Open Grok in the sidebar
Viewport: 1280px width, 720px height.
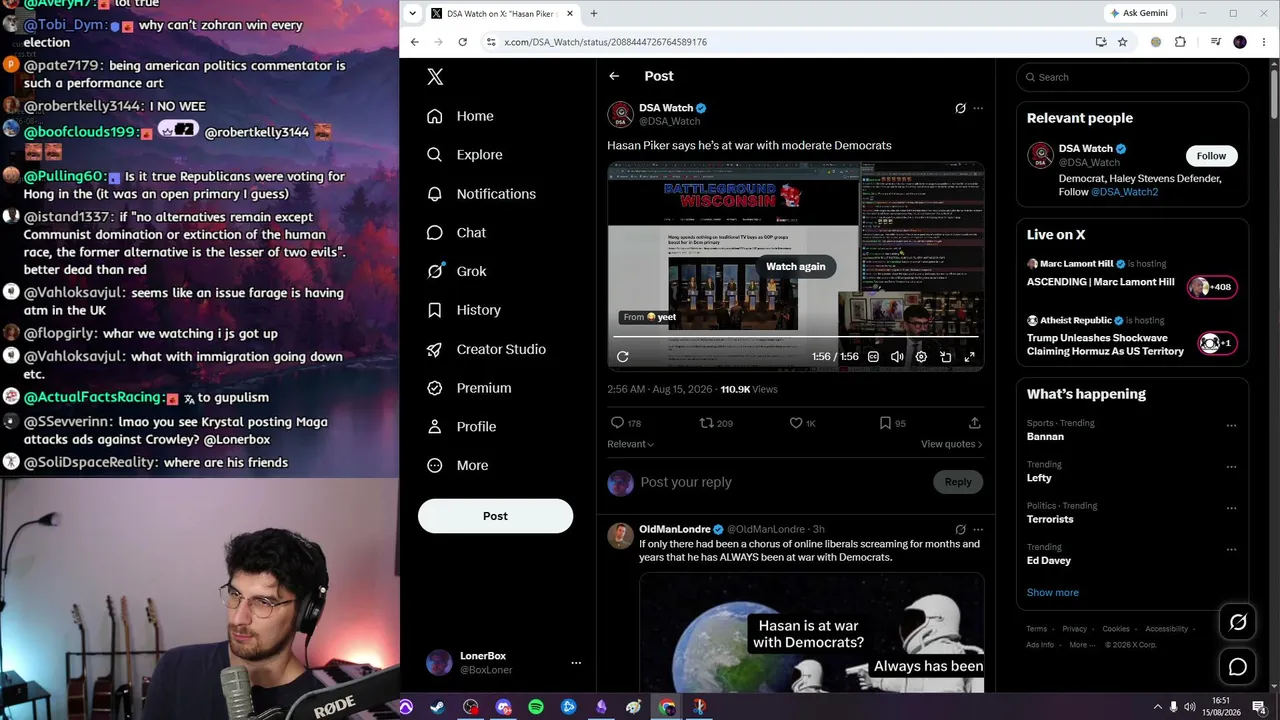(457, 271)
